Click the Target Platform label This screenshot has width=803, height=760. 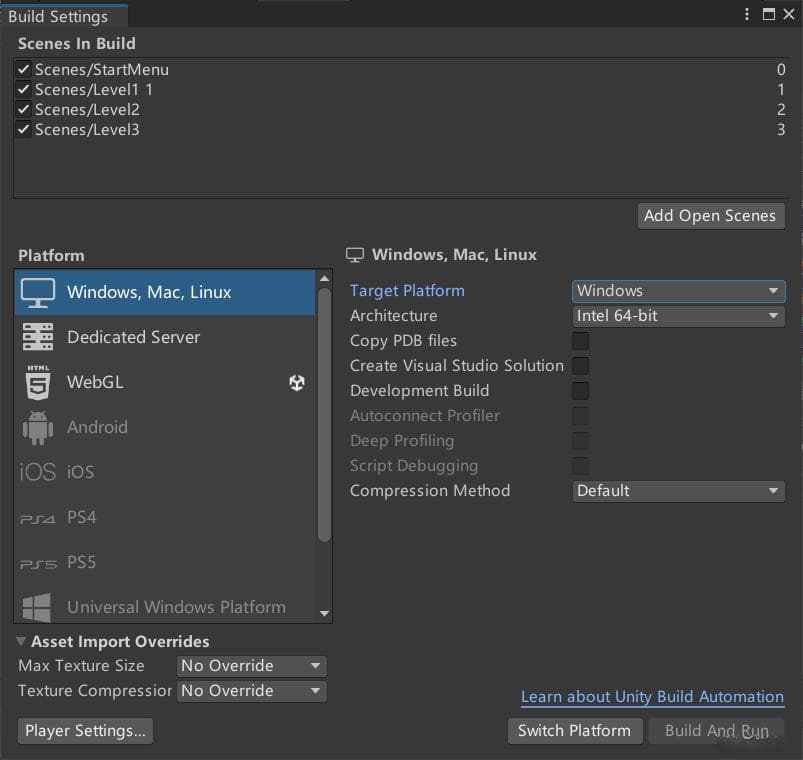click(407, 291)
